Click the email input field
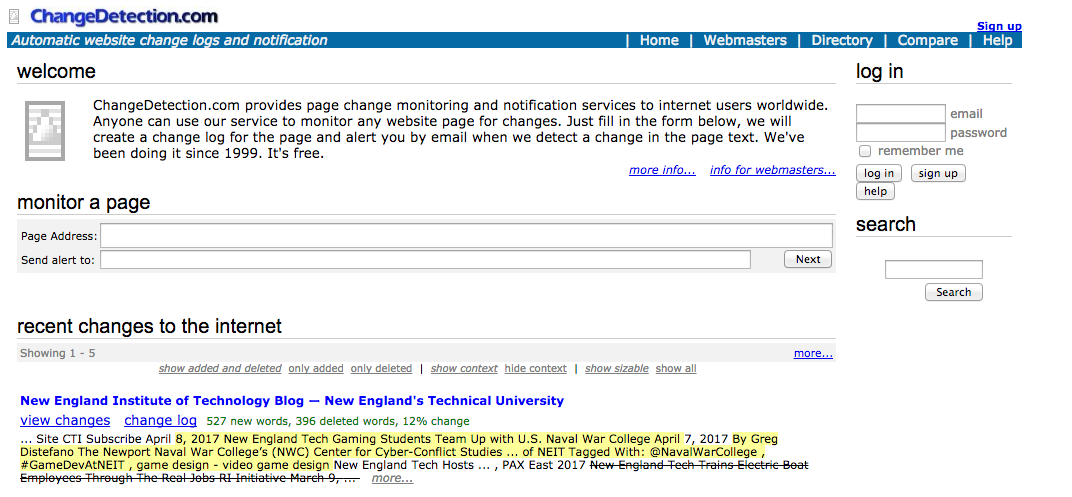This screenshot has height=497, width=1072. (x=900, y=113)
